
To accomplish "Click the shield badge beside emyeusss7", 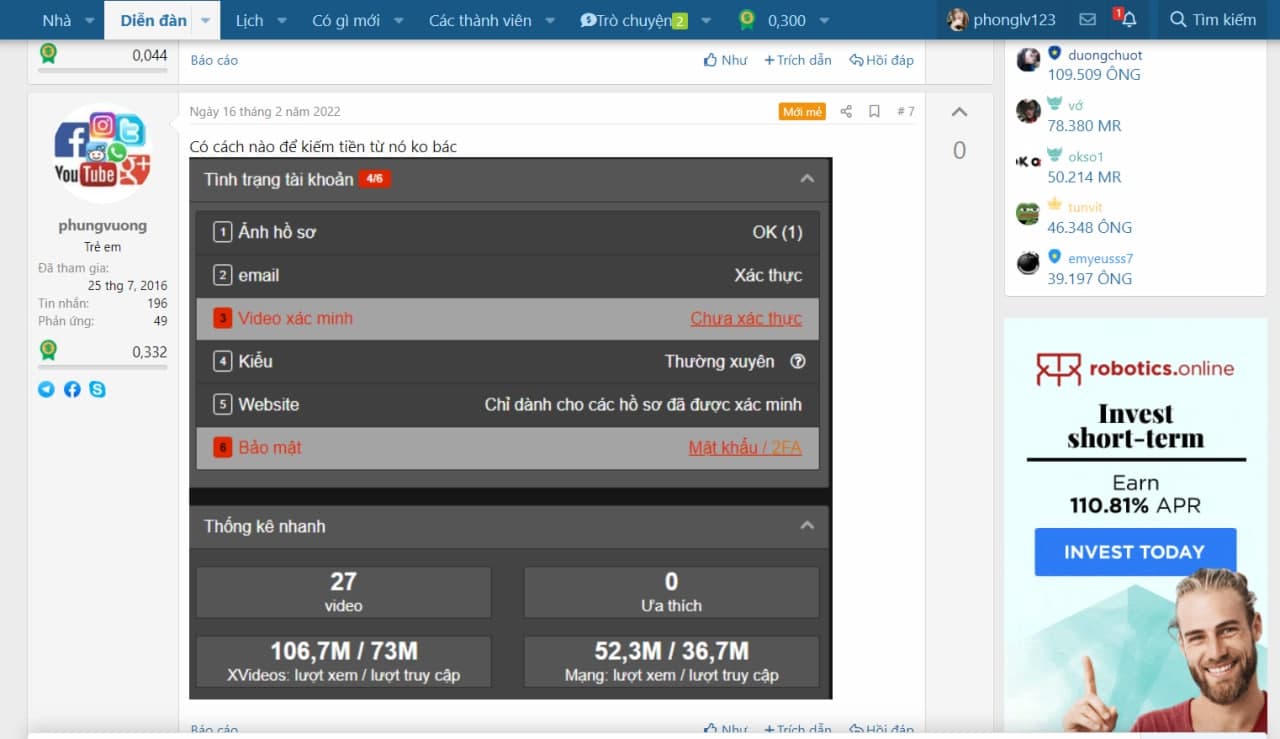I will click(x=1055, y=257).
